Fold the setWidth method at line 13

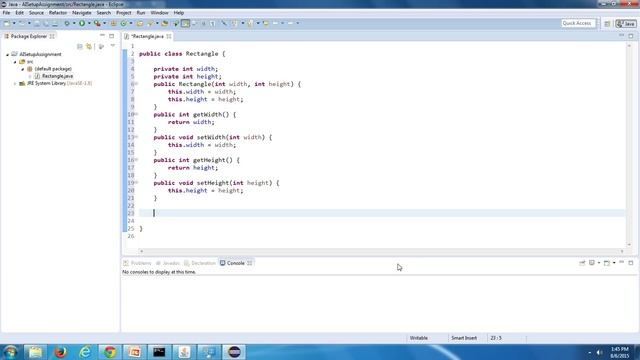pyautogui.click(x=136, y=137)
